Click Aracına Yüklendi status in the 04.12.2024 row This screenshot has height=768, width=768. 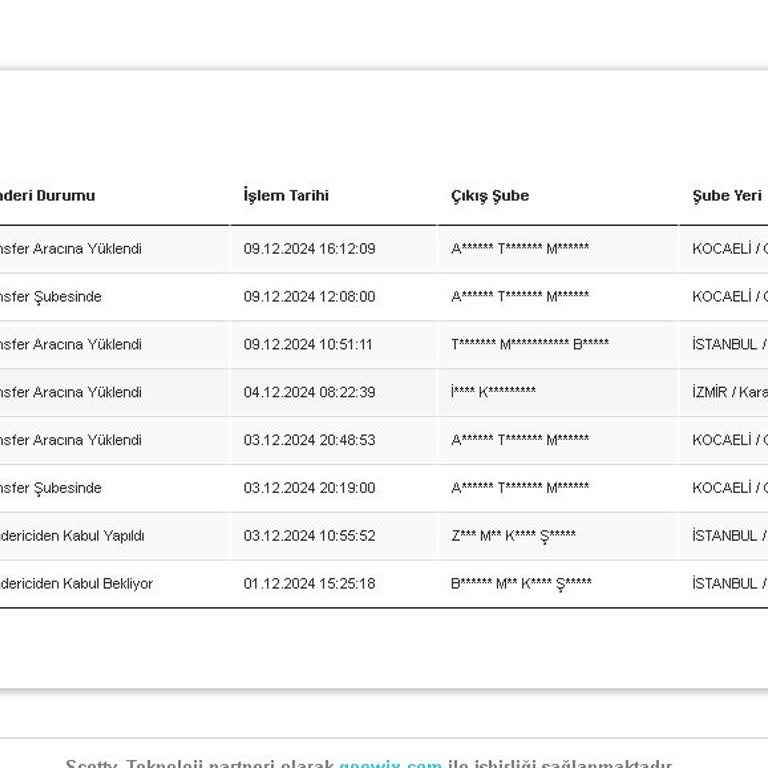(x=71, y=392)
